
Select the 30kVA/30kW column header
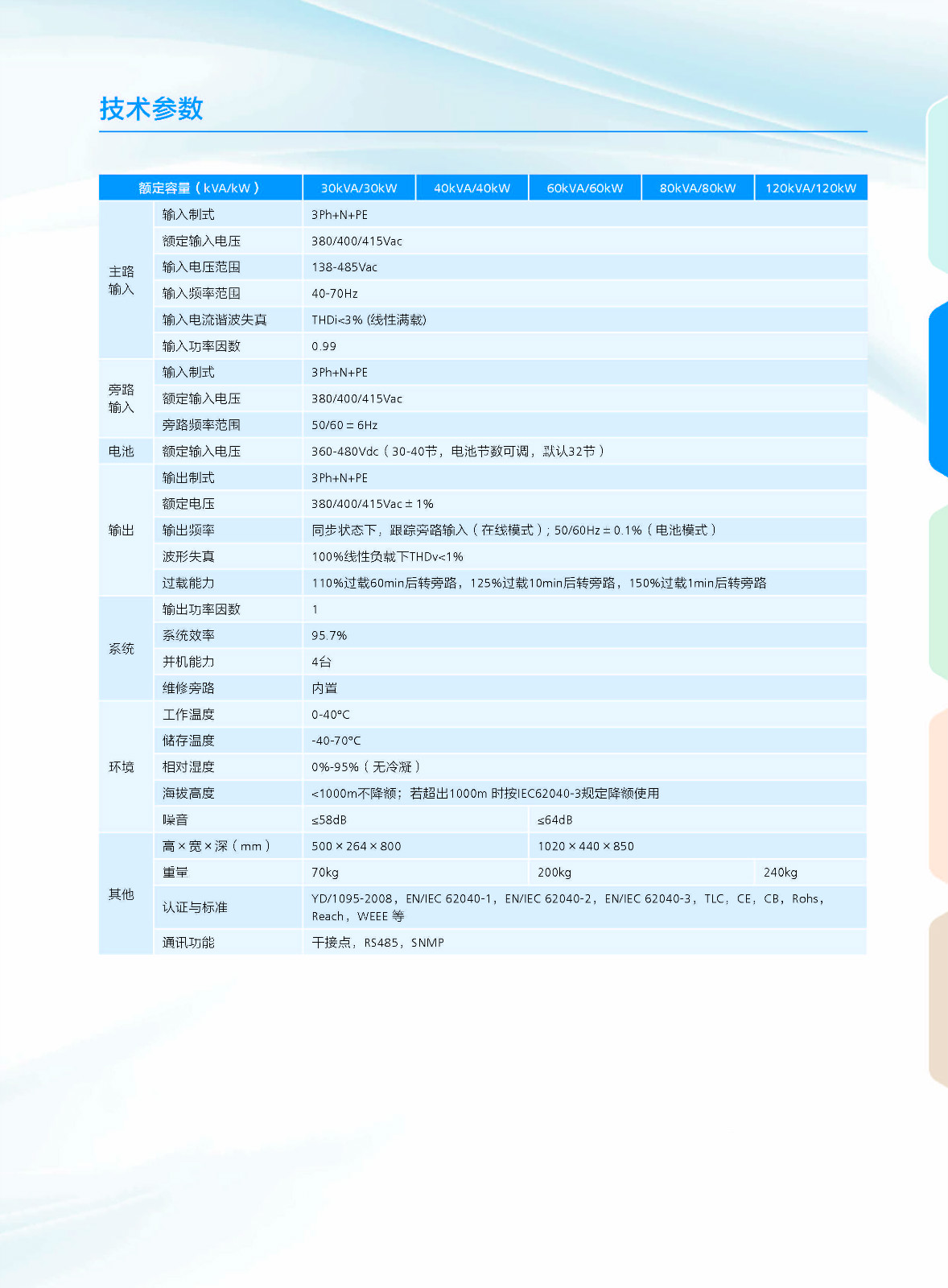tap(359, 188)
